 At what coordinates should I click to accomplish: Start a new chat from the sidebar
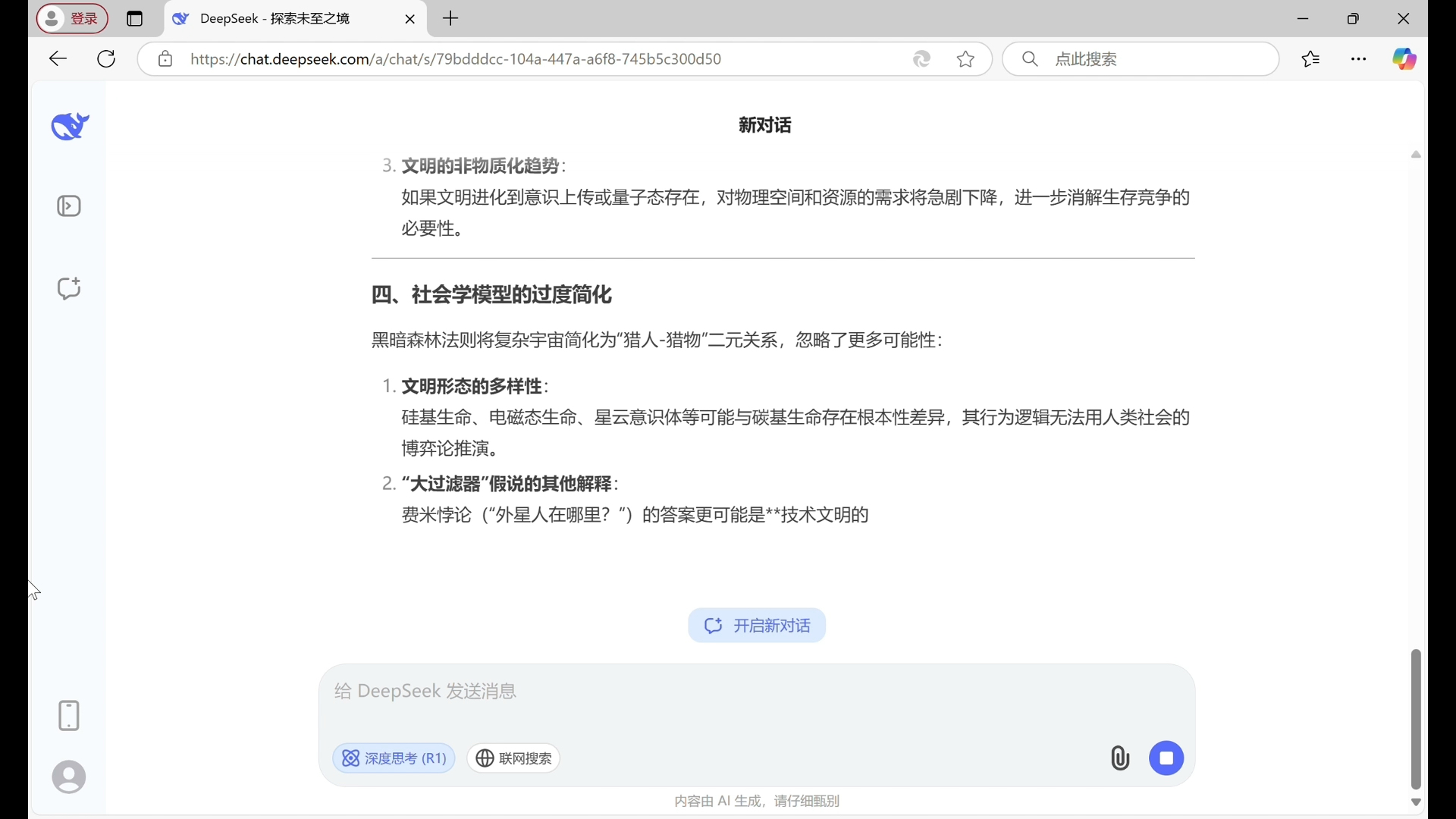pos(69,288)
